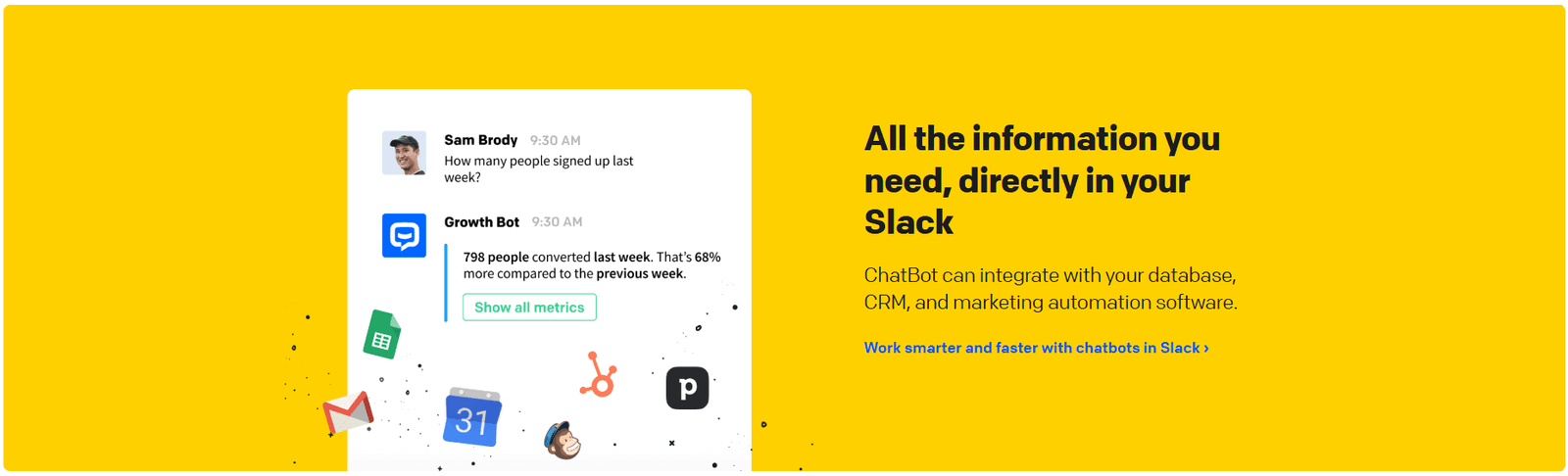Click the Google Sheets icon
Image resolution: width=1568 pixels, height=476 pixels.
(382, 335)
